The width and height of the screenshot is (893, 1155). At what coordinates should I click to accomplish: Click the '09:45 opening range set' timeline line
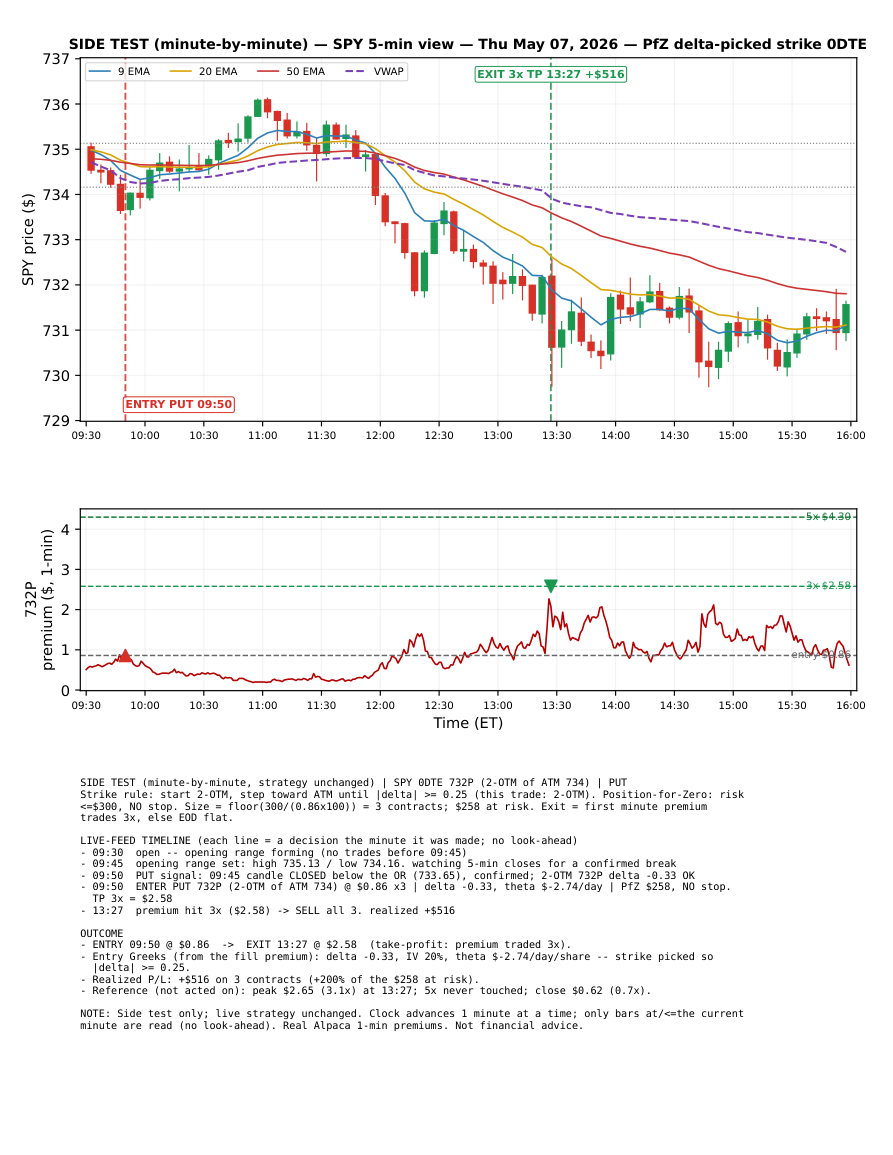(378, 864)
